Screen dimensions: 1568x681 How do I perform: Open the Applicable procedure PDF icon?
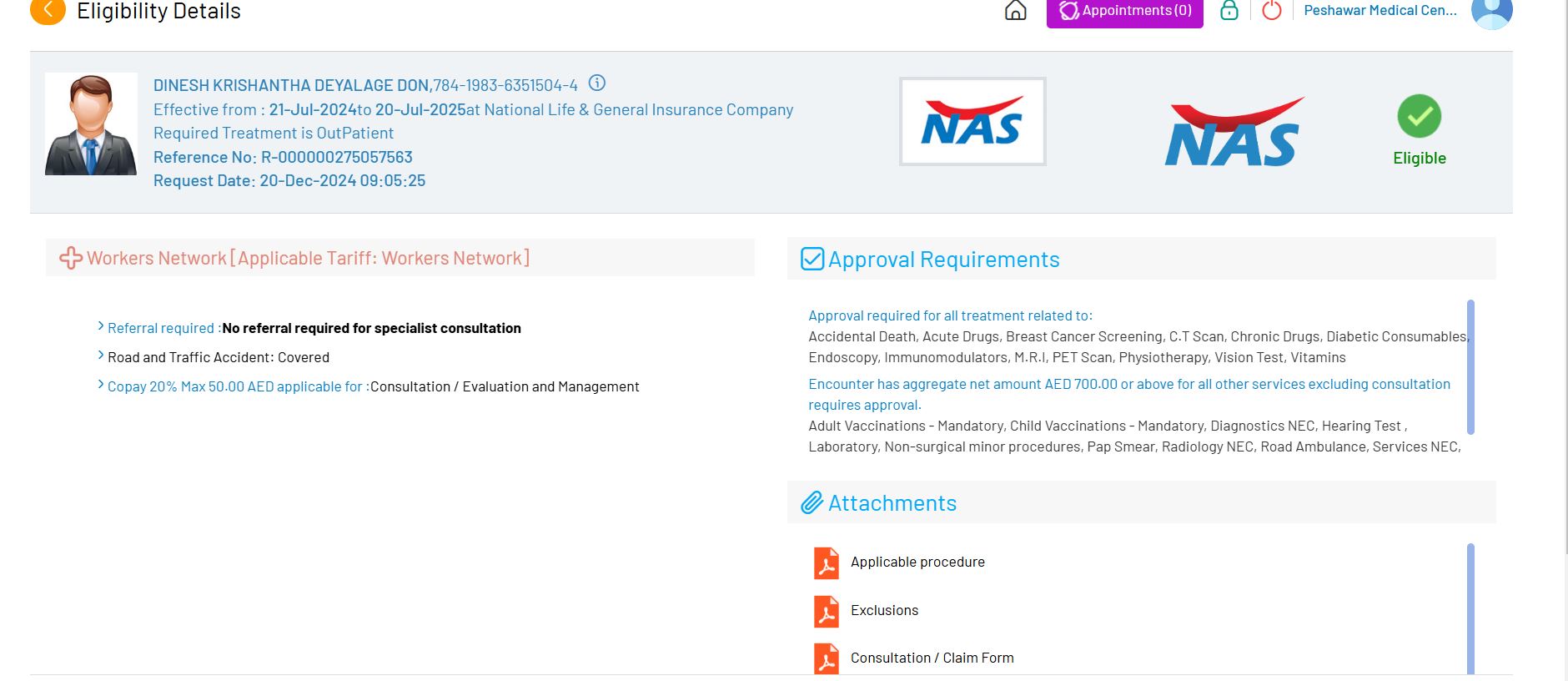(826, 562)
